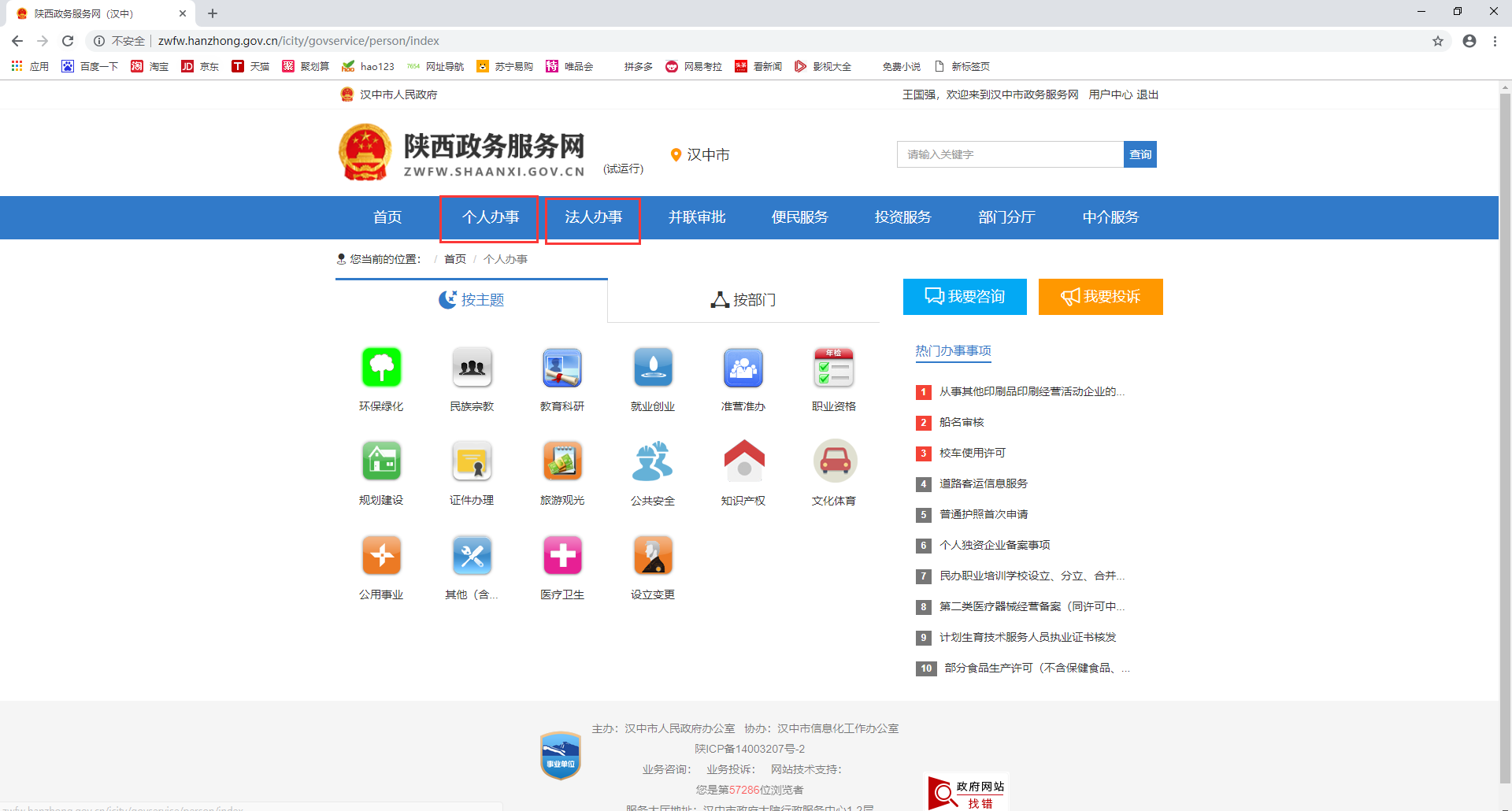The image size is (1512, 811).
Task: Navigate to 首页 in the menu bar
Action: click(x=387, y=217)
